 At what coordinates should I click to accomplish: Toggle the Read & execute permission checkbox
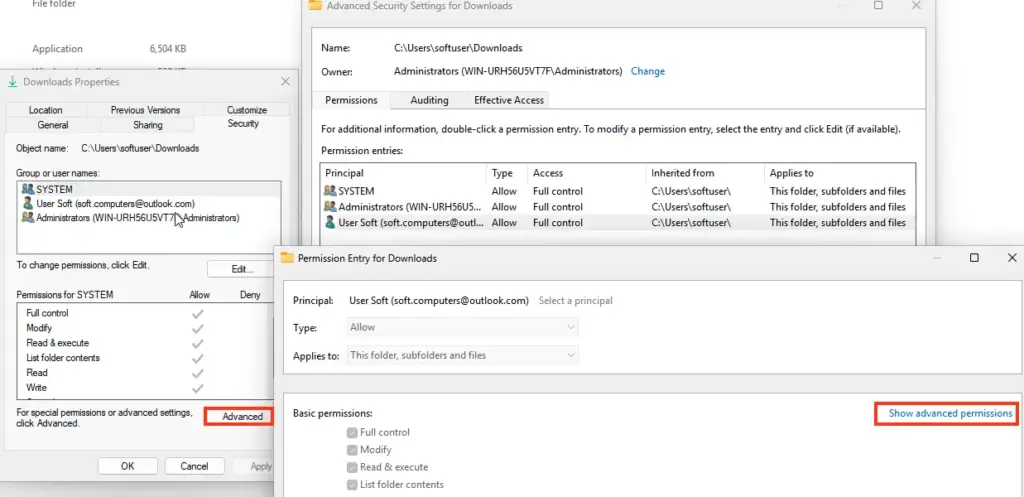[x=352, y=467]
